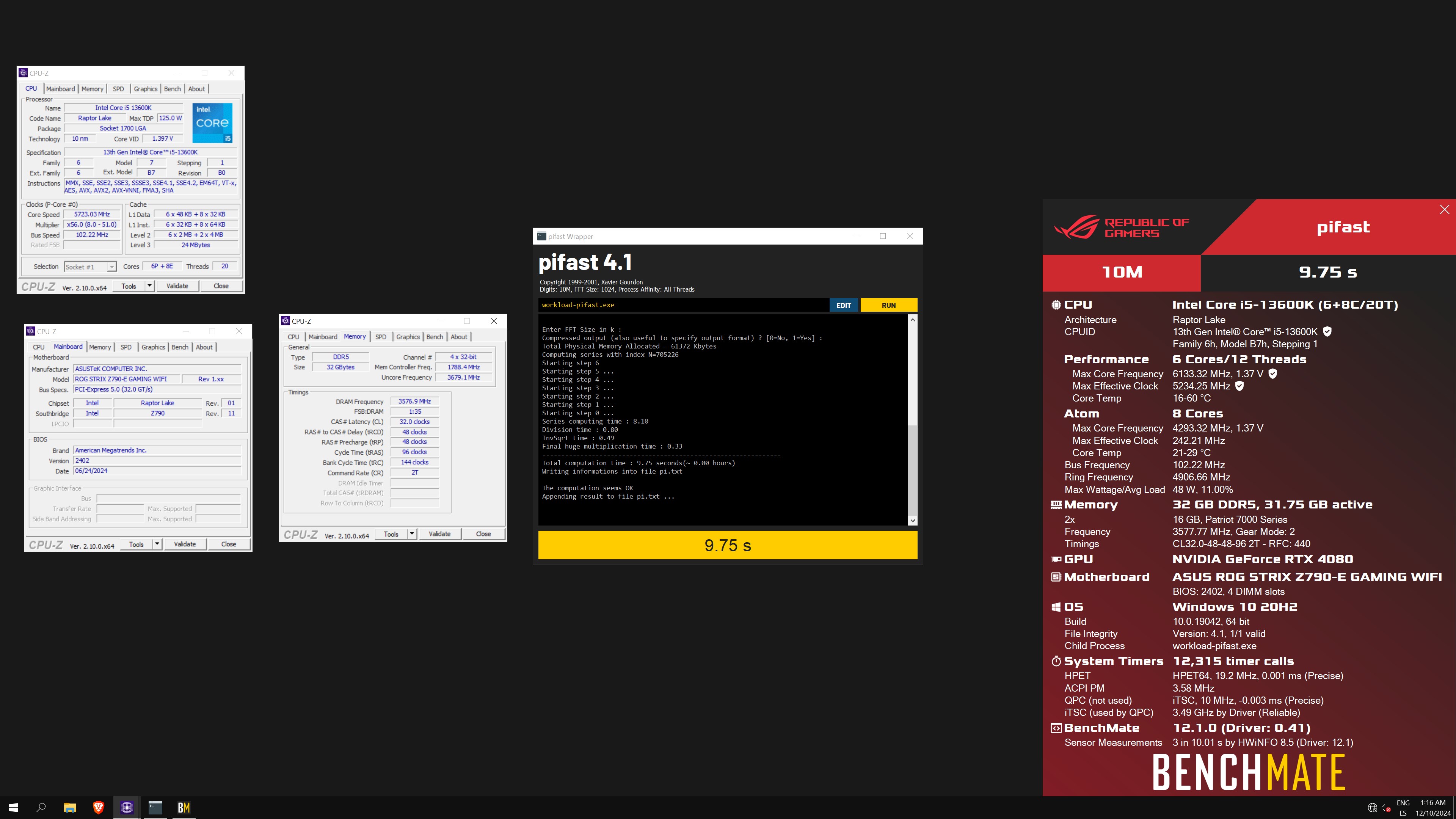Click Motherboard icon in BenchMate panel
The height and width of the screenshot is (819, 1456).
pos(1056,577)
